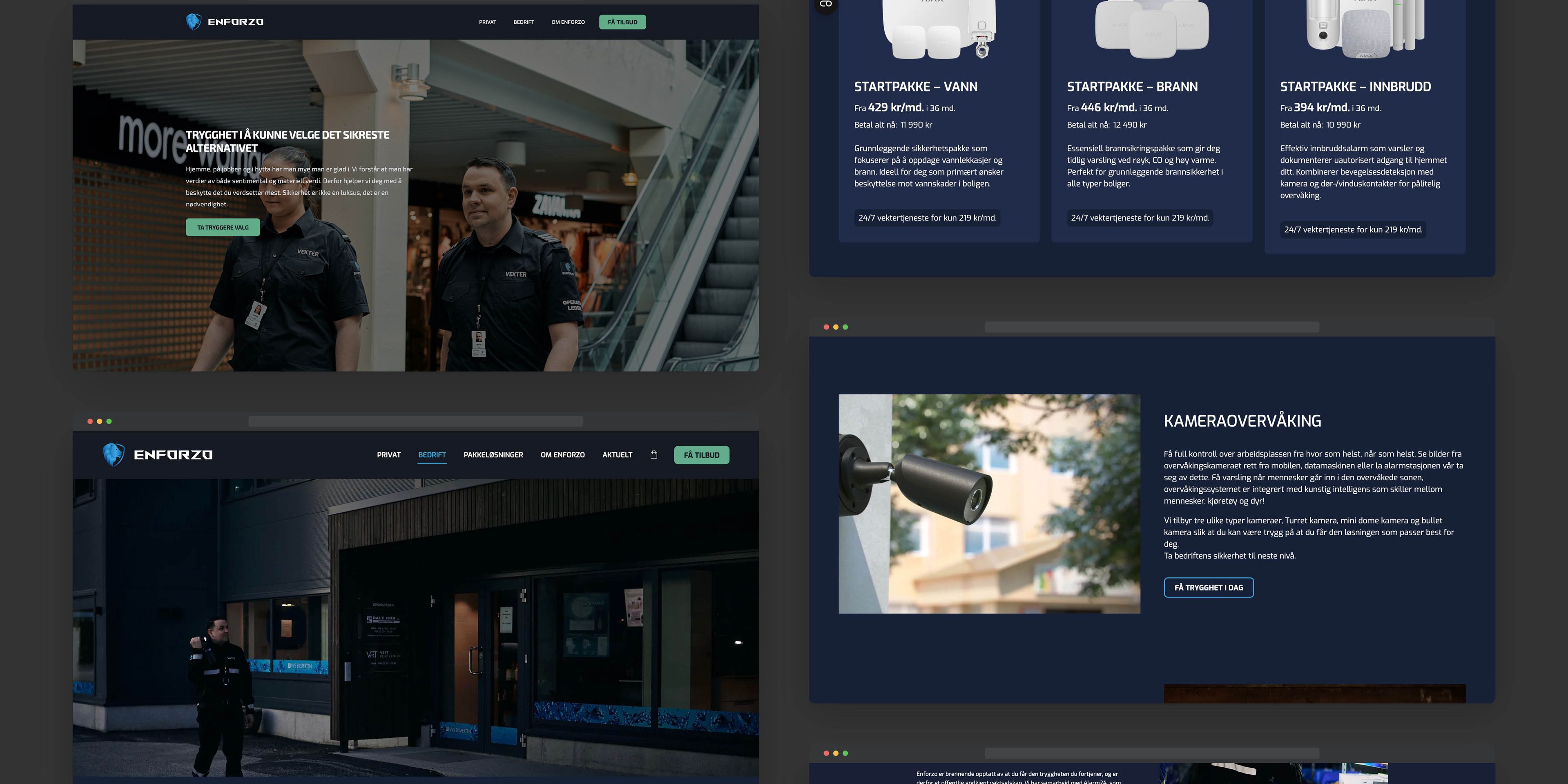Click the small FÅ TILBUD button in top header

pos(622,22)
